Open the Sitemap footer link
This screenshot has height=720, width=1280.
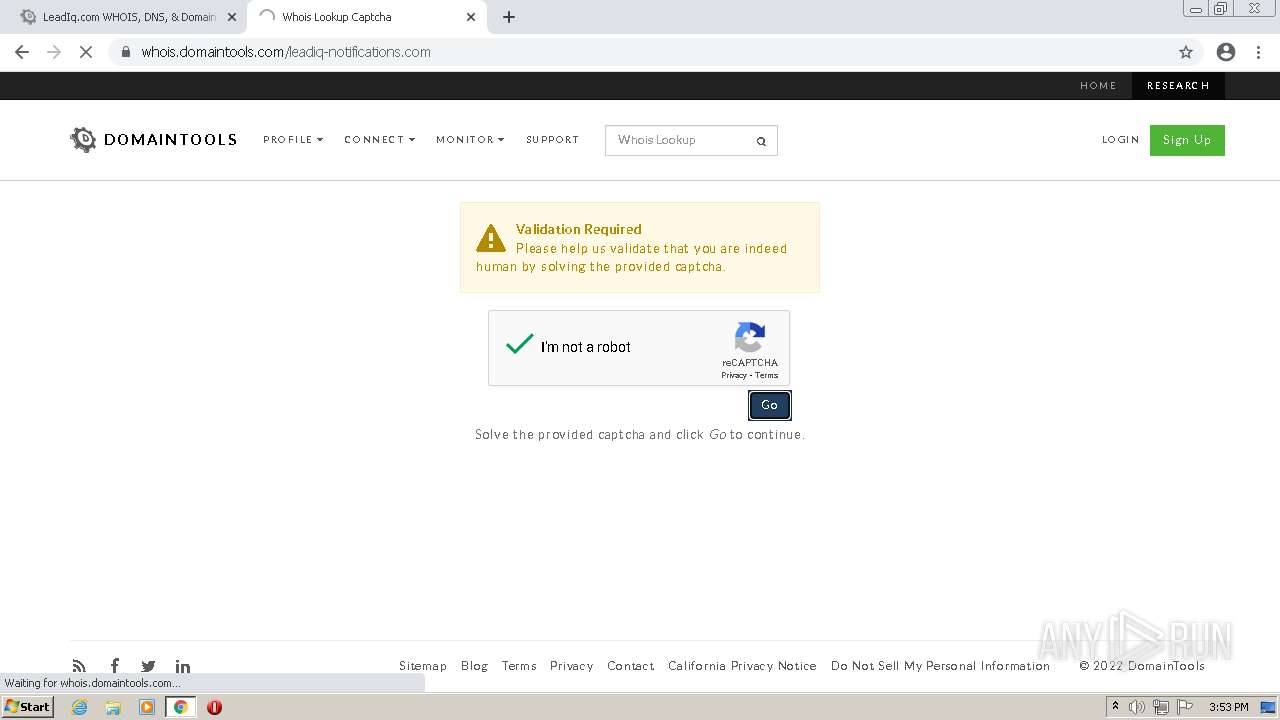(x=423, y=666)
